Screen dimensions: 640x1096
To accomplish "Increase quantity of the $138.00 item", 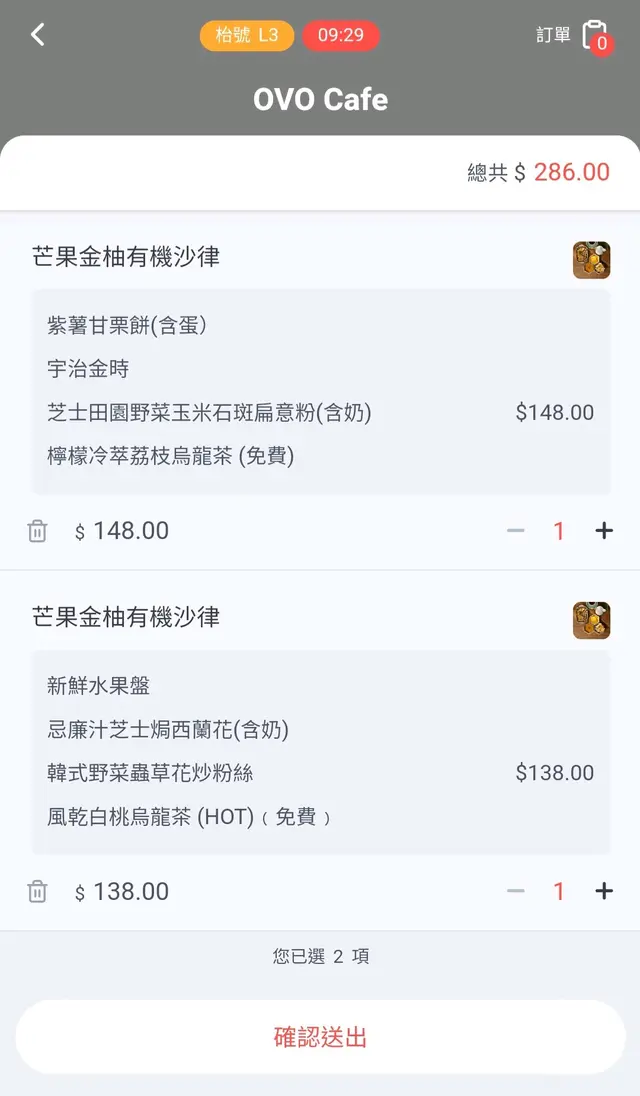I will point(604,891).
